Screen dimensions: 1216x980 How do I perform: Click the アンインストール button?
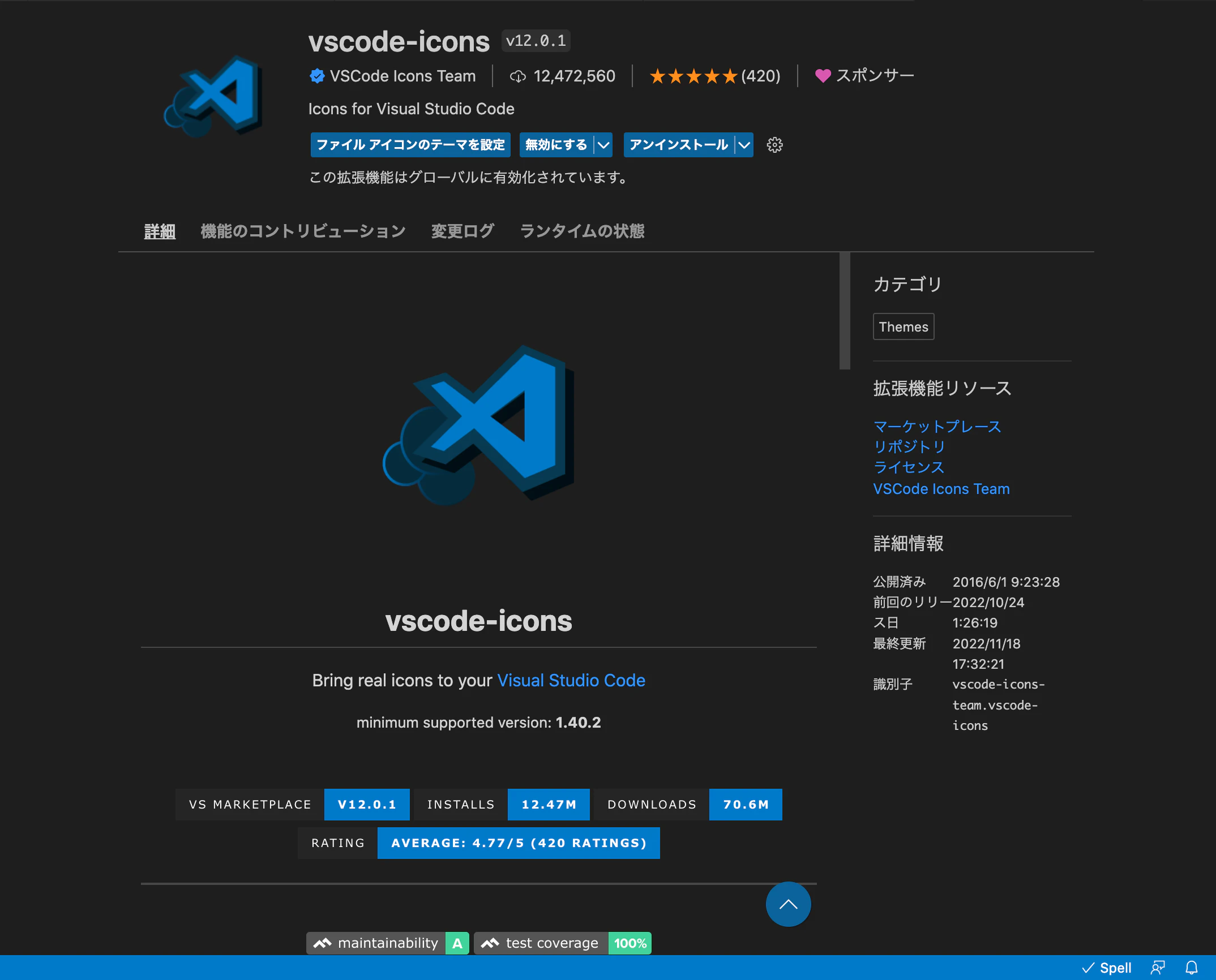point(679,145)
